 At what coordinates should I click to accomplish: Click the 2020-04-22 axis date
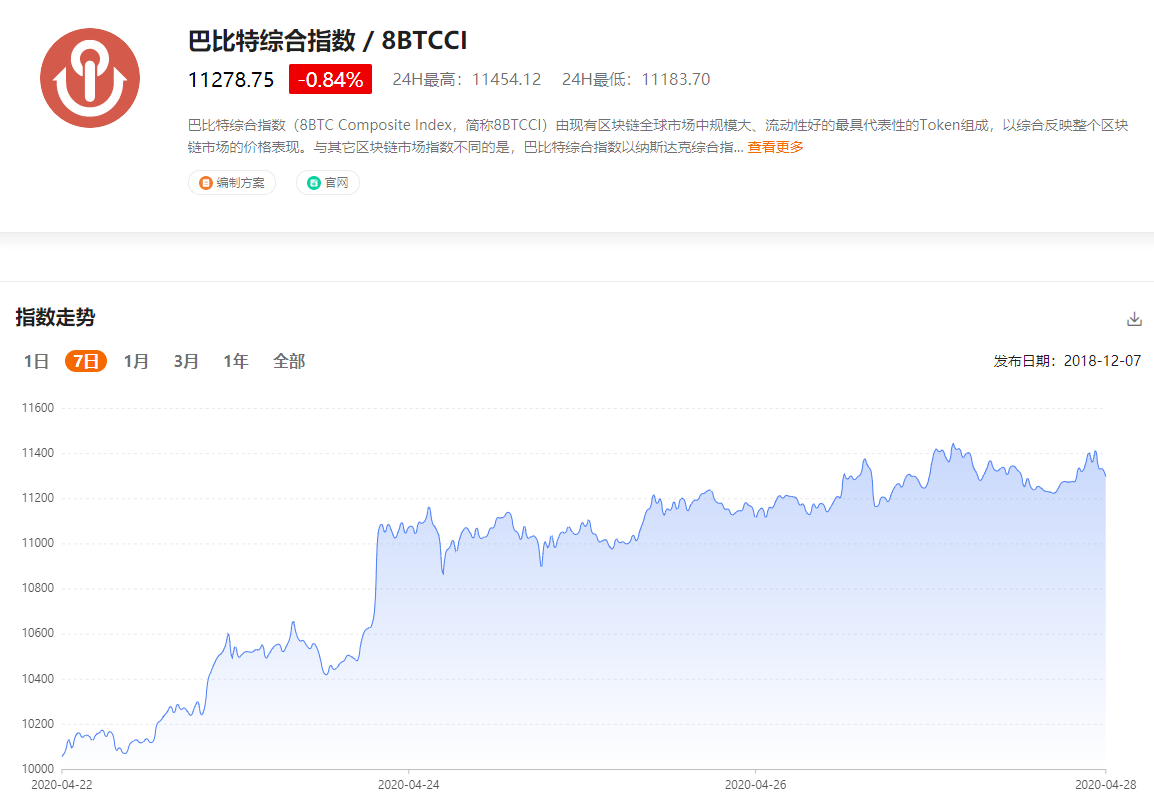62,785
